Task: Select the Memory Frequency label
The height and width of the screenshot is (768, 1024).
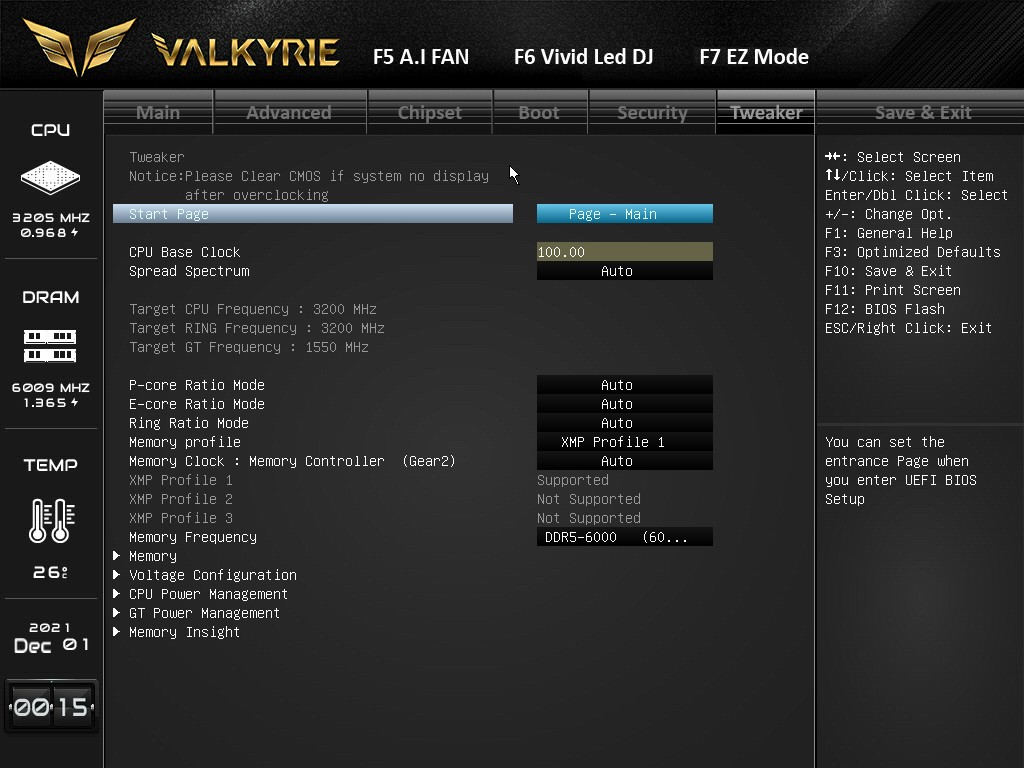Action: 193,537
